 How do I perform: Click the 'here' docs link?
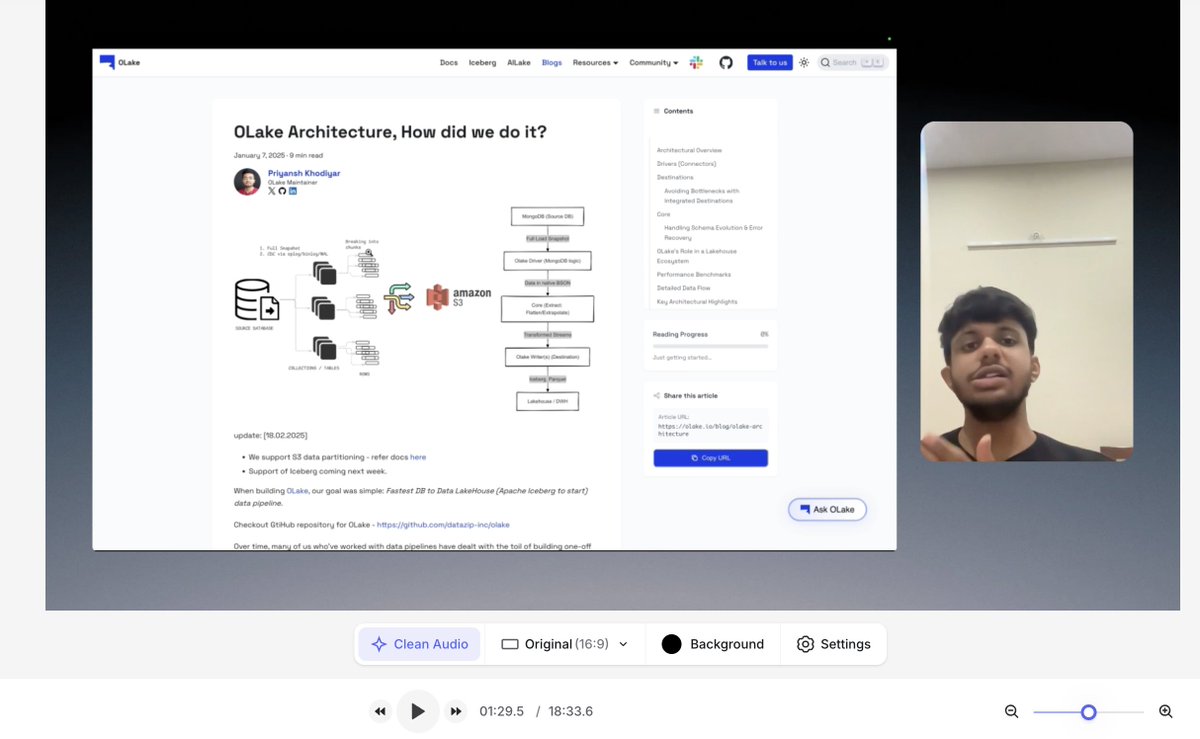point(418,457)
